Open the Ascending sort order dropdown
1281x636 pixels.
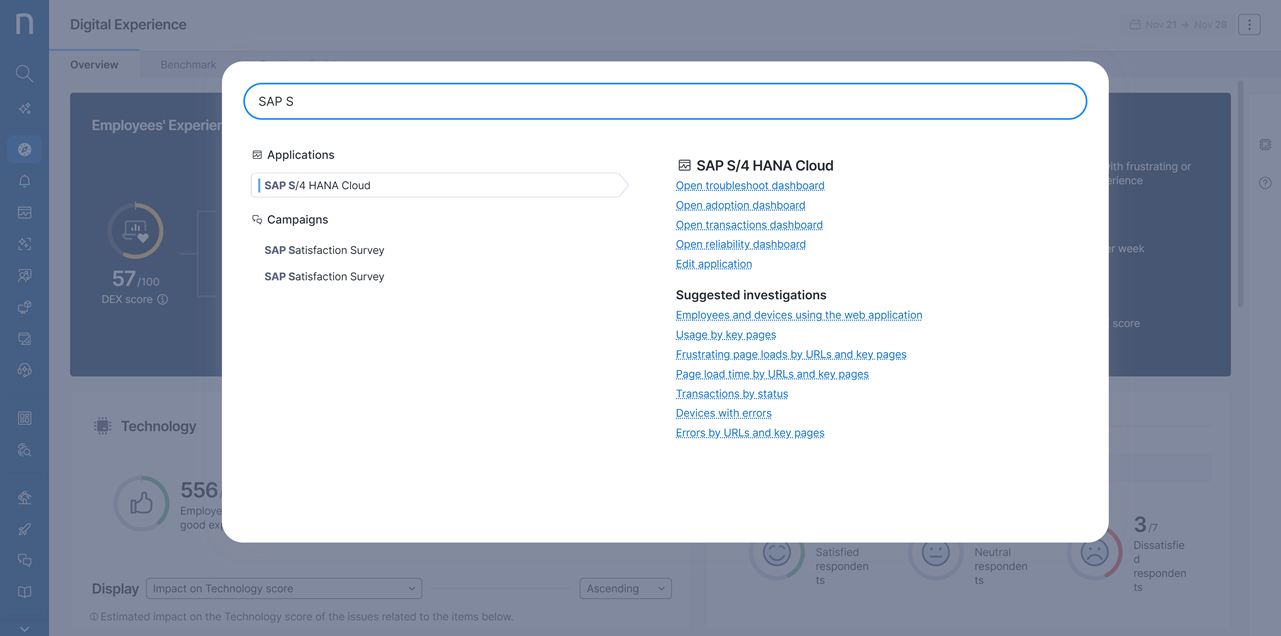tap(625, 589)
